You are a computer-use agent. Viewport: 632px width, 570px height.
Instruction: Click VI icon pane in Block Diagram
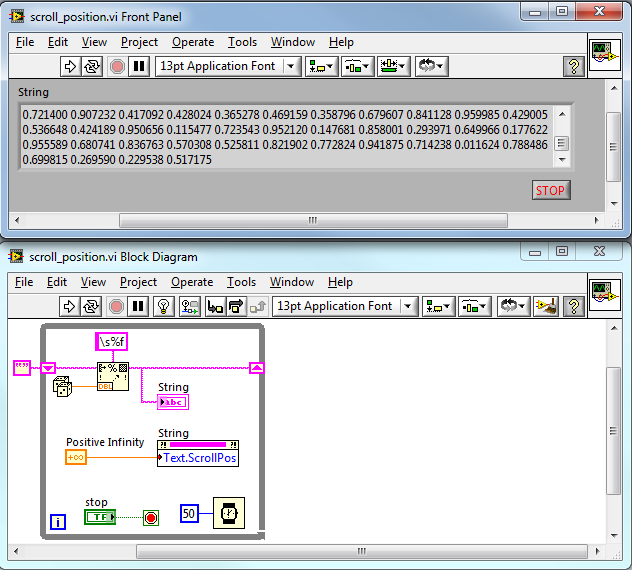coord(605,295)
